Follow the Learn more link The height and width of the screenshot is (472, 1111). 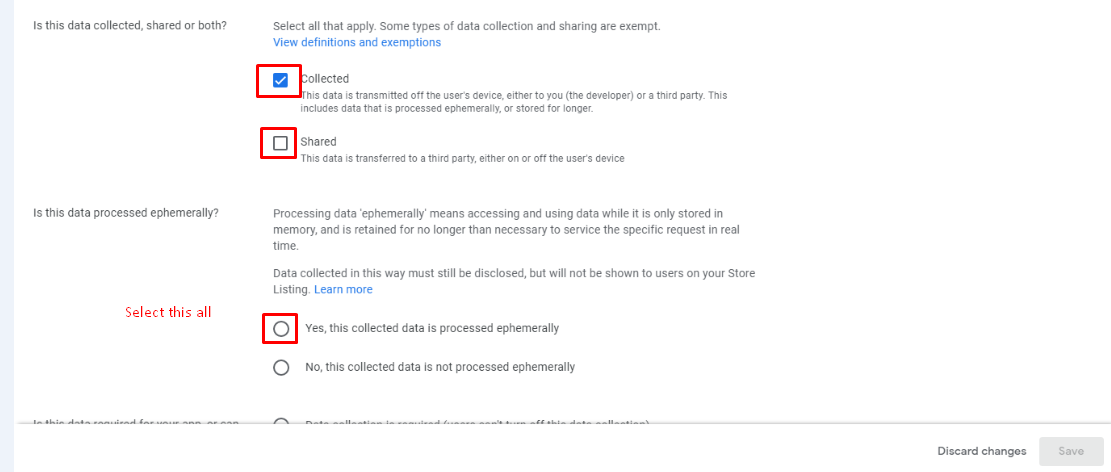click(343, 289)
